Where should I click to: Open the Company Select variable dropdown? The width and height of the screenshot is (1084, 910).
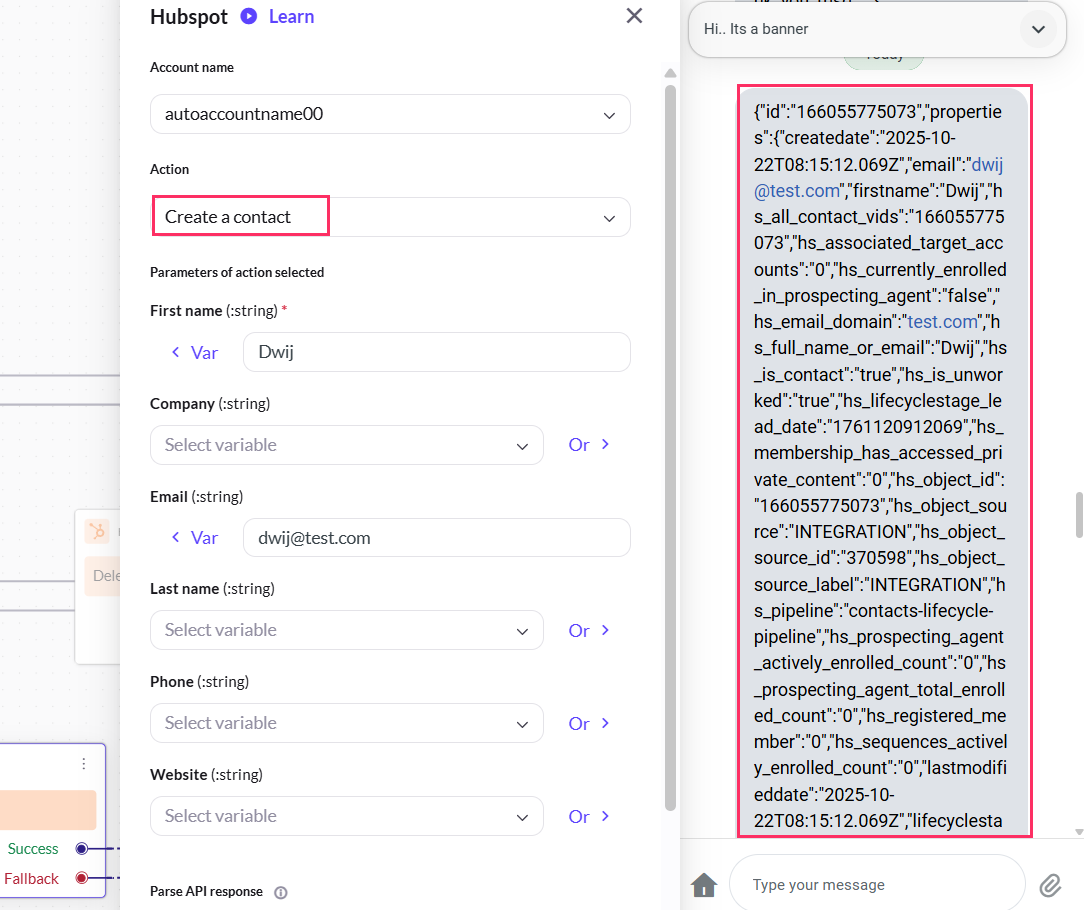click(346, 445)
